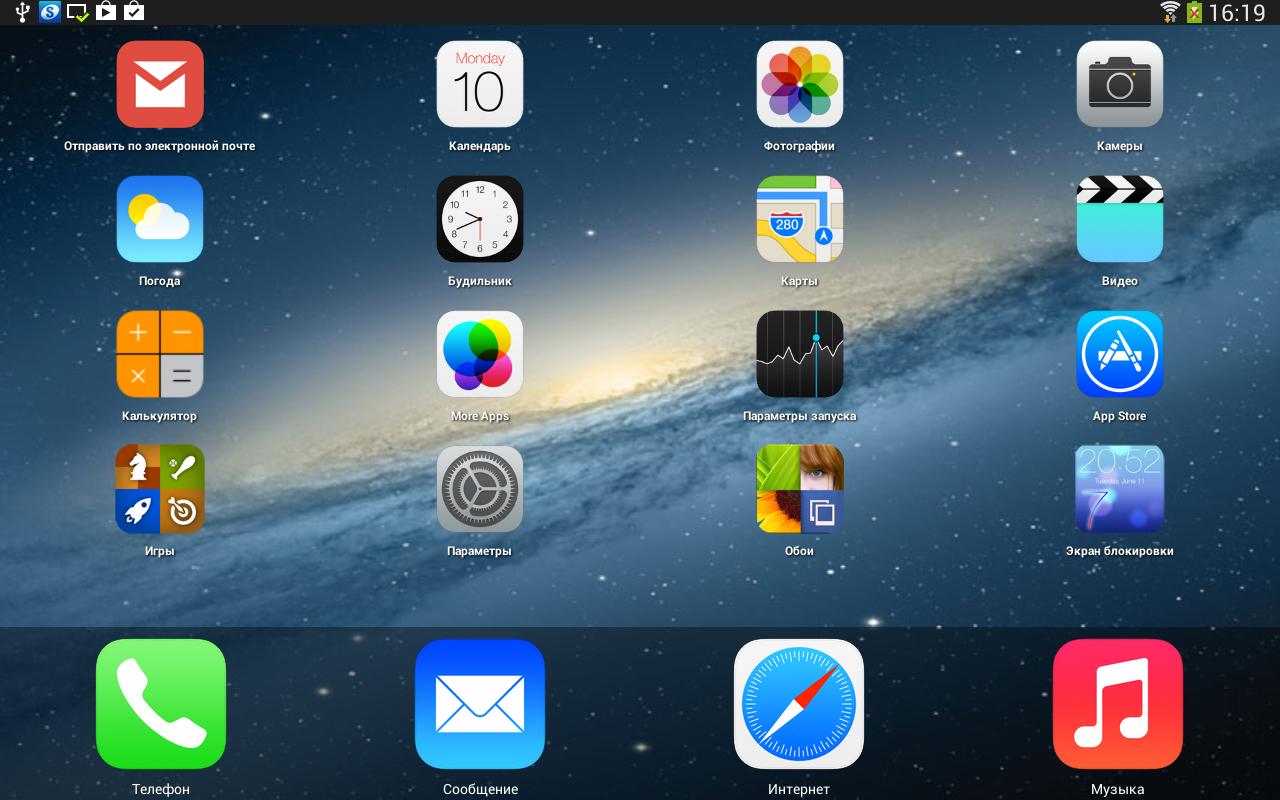Tap the play store notification icon
Image resolution: width=1280 pixels, height=800 pixels.
(106, 12)
